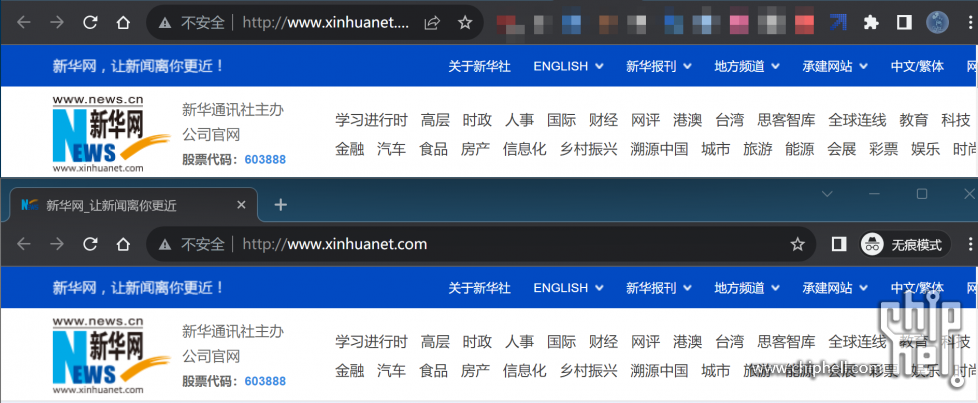Click the blue arrow extension icon
This screenshot has height=403, width=978.
tap(838, 23)
